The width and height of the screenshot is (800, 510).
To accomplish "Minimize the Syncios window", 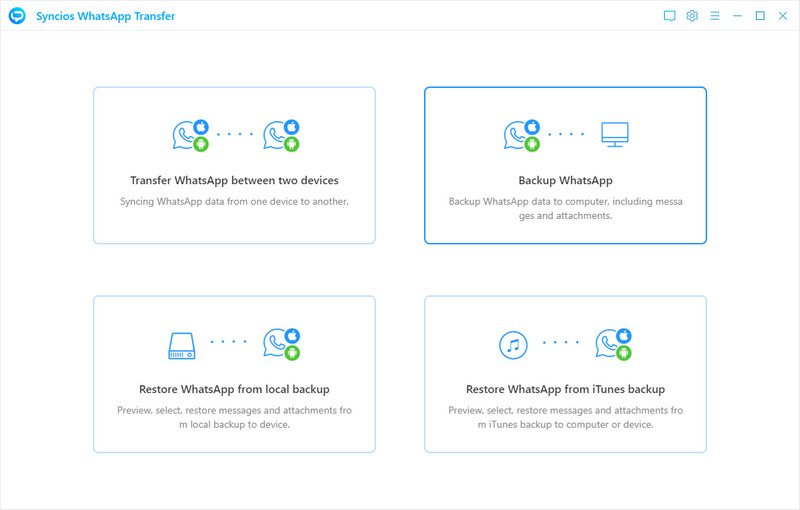I will pos(737,16).
